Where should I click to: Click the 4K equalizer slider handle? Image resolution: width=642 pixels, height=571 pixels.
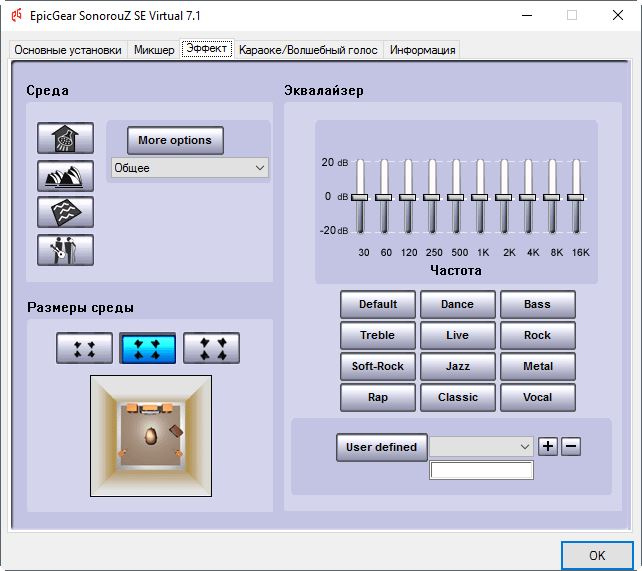528,197
